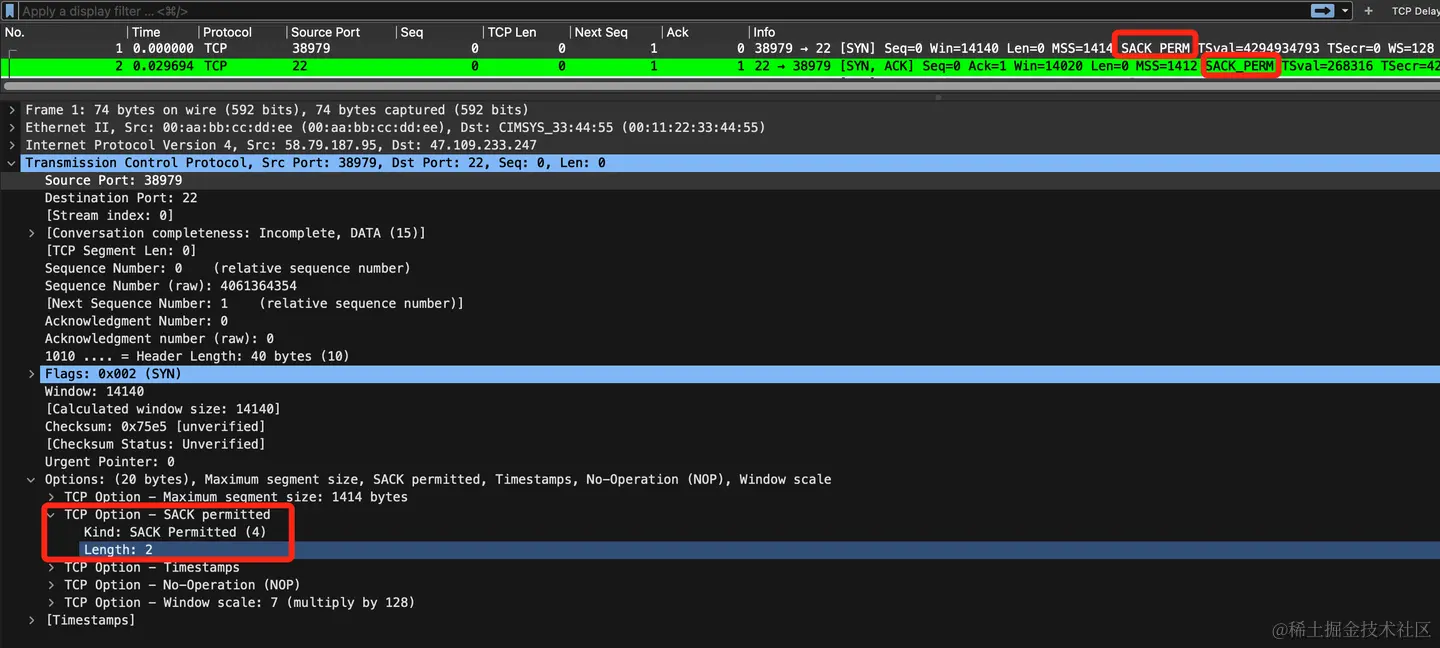
Task: Select 'Sequence Number: 0 (relative sequence number)' row
Action: (x=720, y=268)
